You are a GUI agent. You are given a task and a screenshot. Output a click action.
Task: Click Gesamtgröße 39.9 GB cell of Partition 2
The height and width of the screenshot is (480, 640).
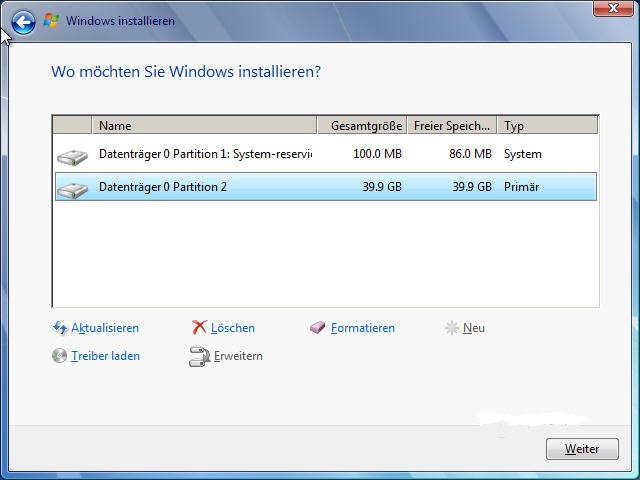coord(382,187)
